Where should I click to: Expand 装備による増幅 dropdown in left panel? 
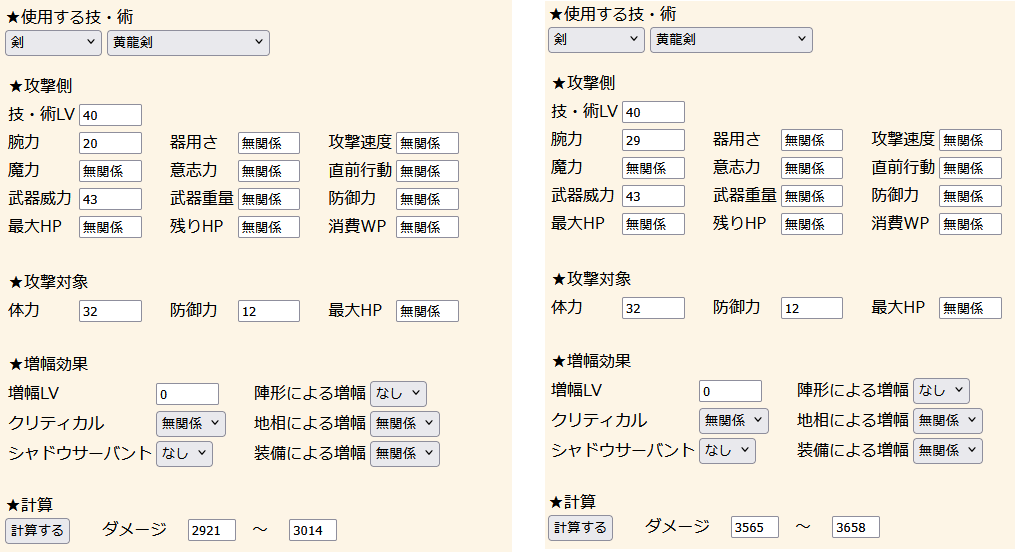[x=404, y=453]
